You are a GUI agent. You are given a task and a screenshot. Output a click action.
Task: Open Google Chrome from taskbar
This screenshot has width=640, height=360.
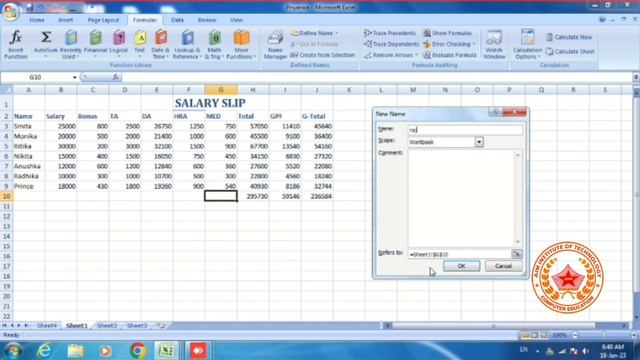pyautogui.click(x=138, y=351)
